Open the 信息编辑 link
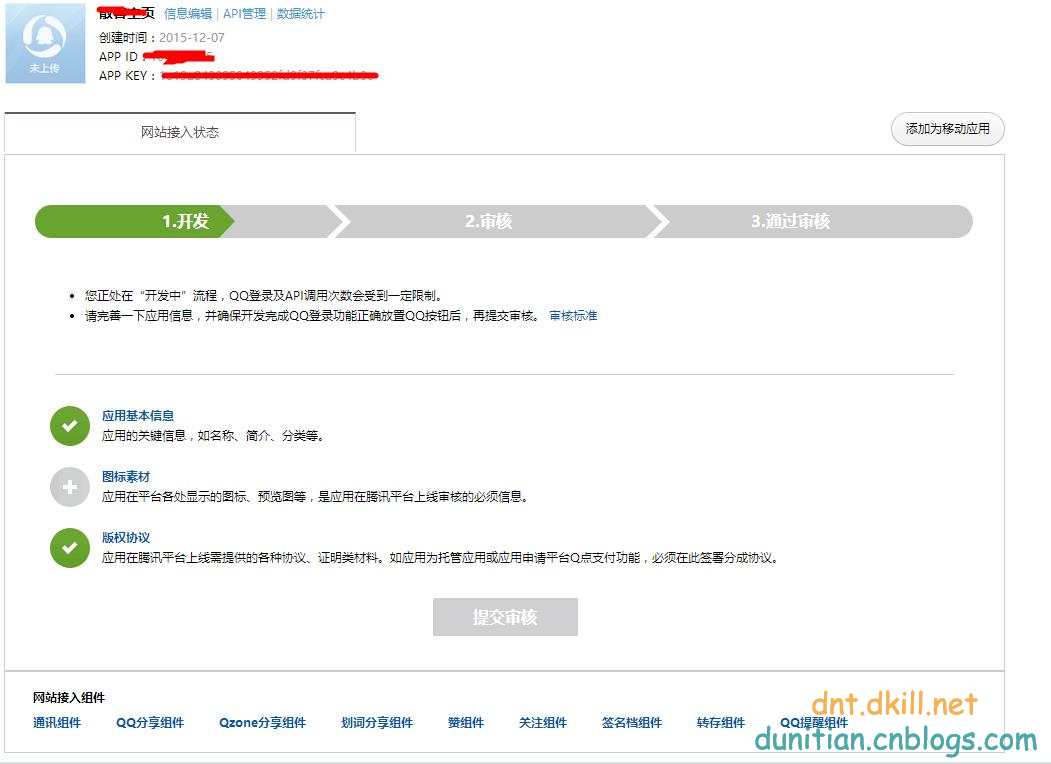The height and width of the screenshot is (764, 1051). [188, 13]
